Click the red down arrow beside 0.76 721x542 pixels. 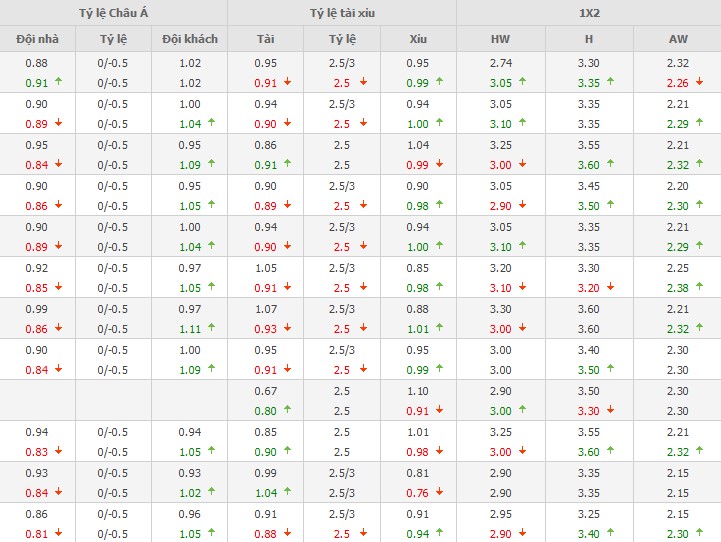coord(438,492)
